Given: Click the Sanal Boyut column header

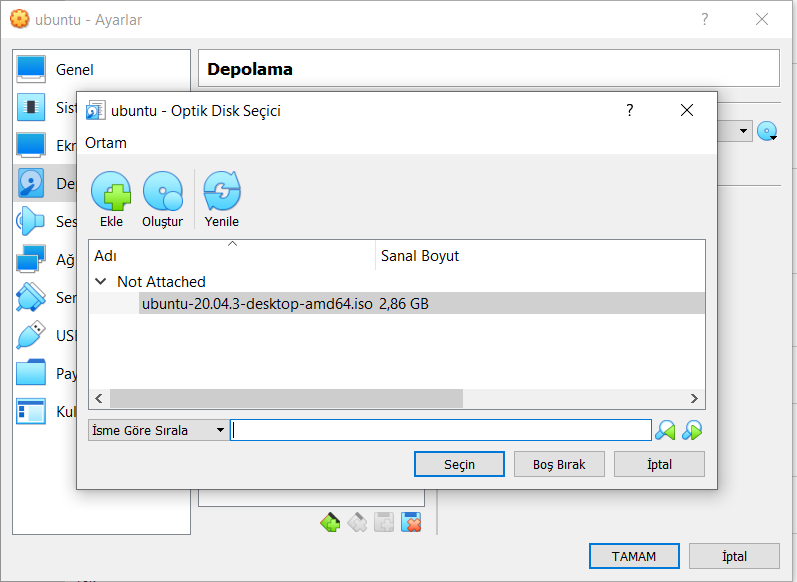Looking at the screenshot, I should click(540, 256).
